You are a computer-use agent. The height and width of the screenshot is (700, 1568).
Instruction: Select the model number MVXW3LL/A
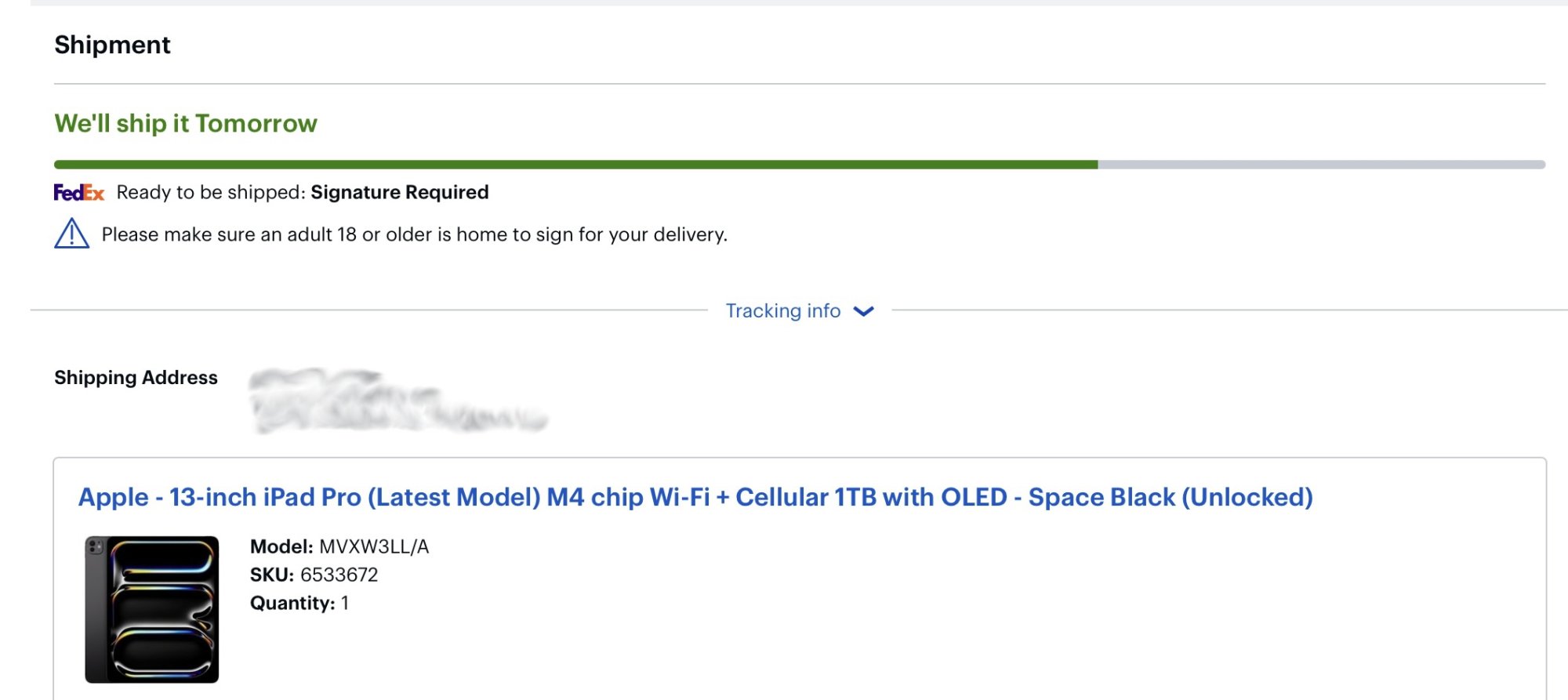(x=374, y=546)
